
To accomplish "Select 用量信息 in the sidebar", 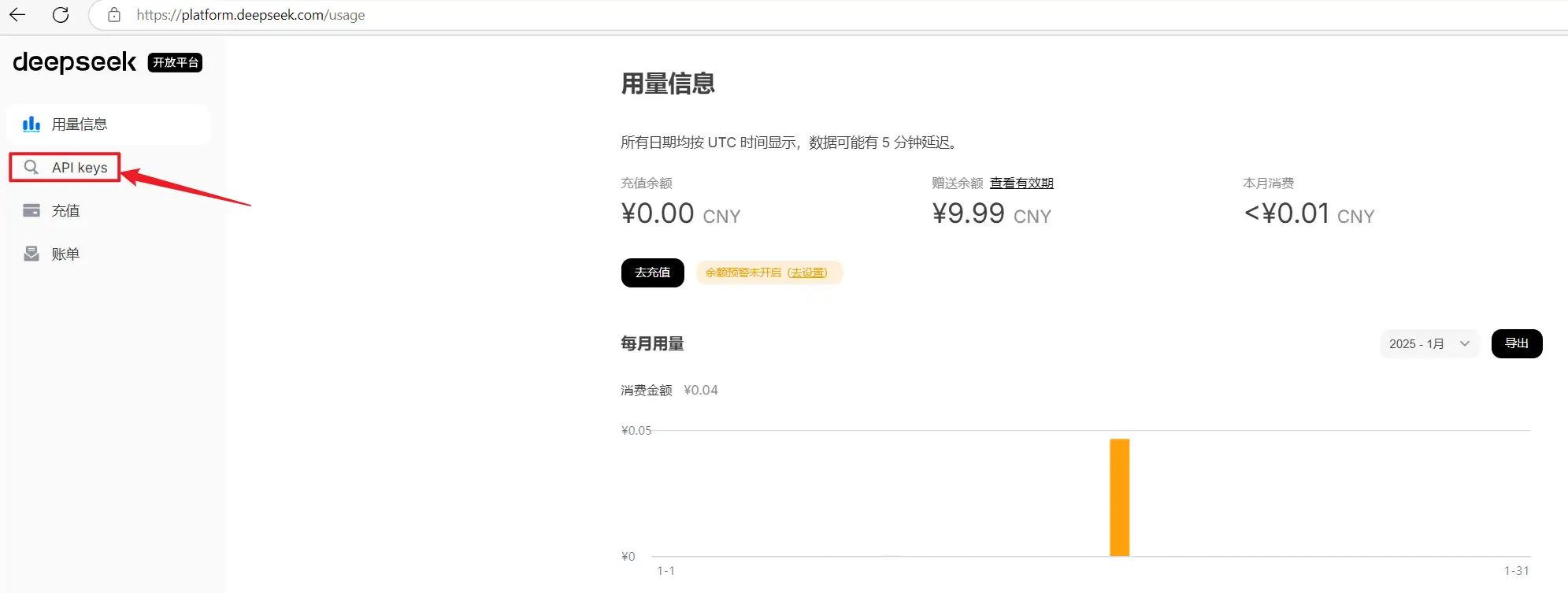I will tap(80, 124).
